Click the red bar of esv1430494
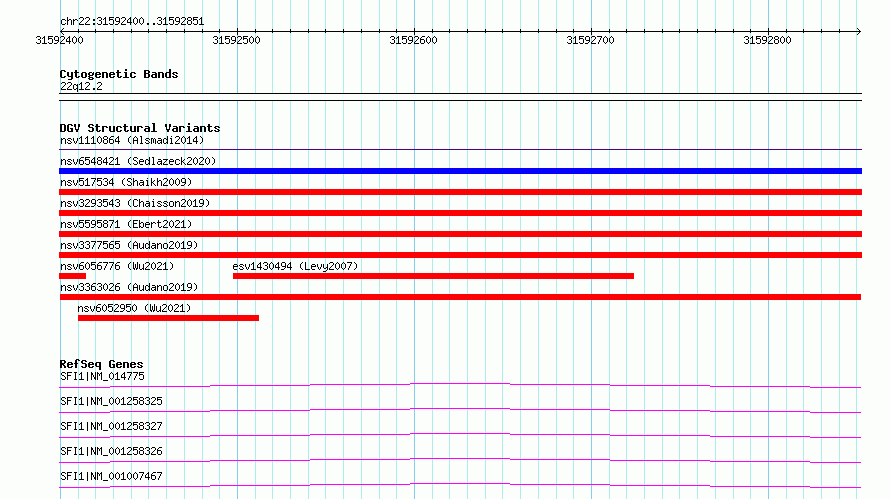The image size is (890, 499). pos(433,276)
